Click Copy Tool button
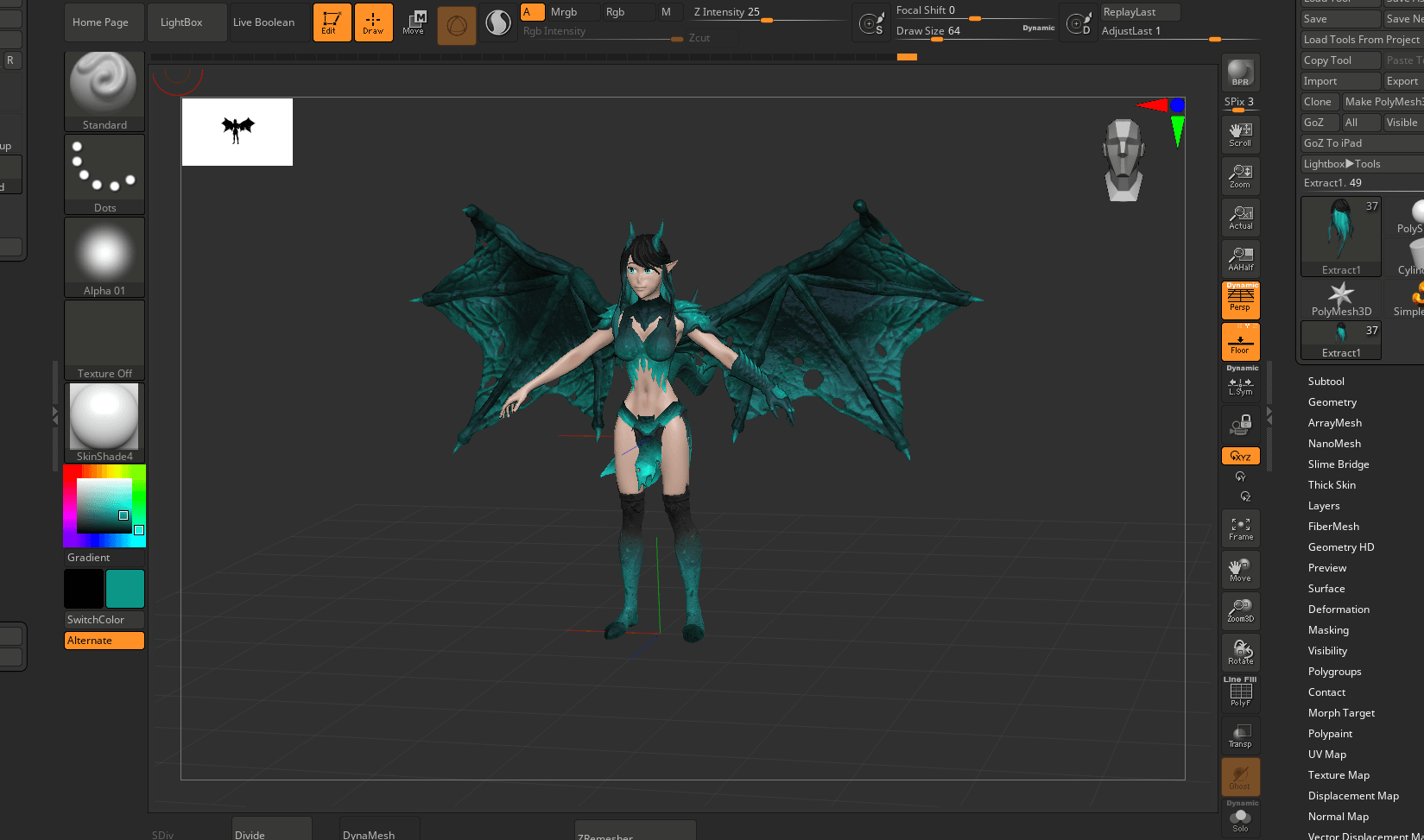1424x840 pixels. pyautogui.click(x=1341, y=60)
